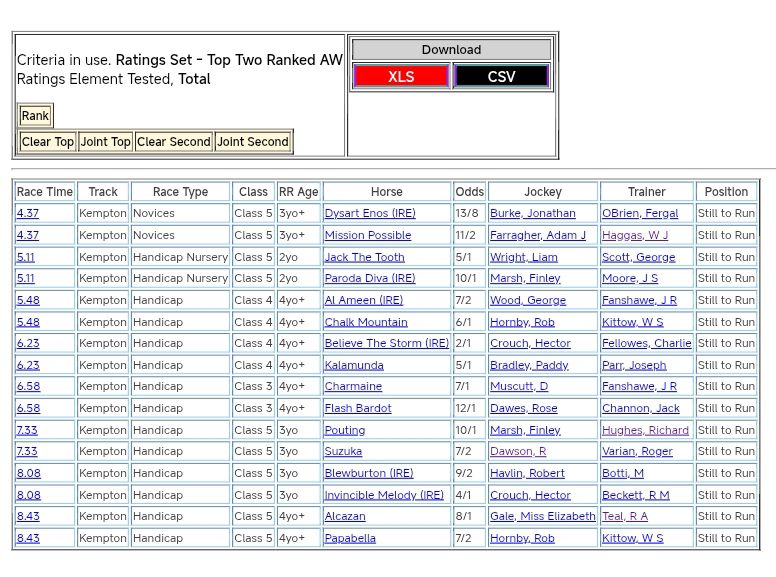776x577 pixels.
Task: Download the black CSV file
Action: [501, 77]
